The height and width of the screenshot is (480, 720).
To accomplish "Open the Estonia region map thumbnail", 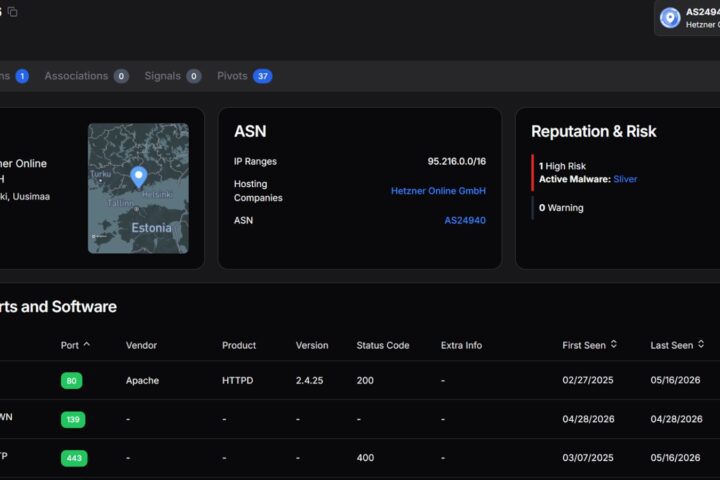I will (138, 188).
